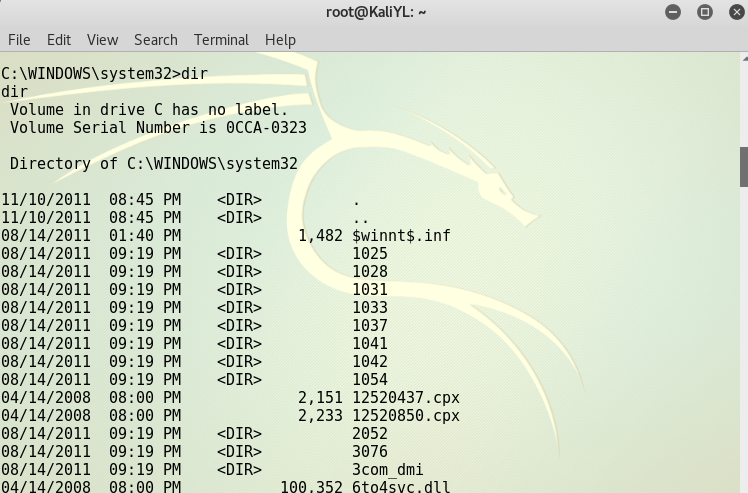This screenshot has height=493, width=748.
Task: Open the Search menu
Action: pyautogui.click(x=156, y=40)
